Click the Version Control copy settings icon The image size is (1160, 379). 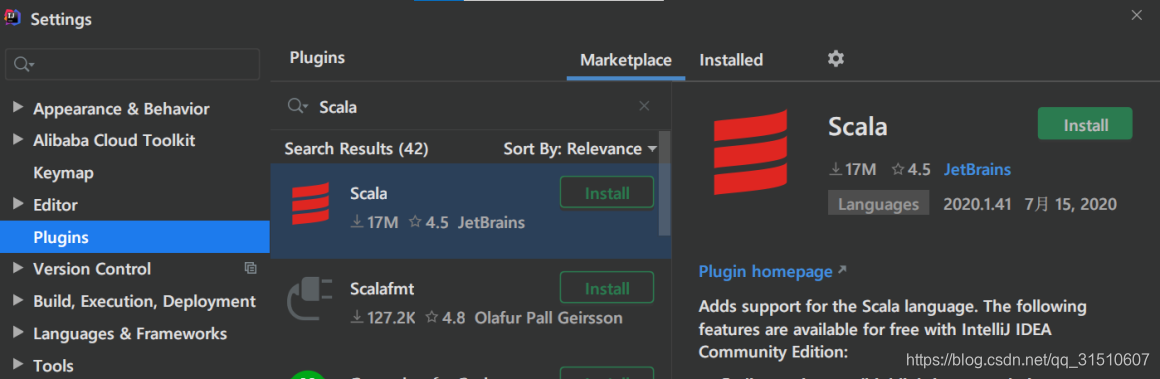pyautogui.click(x=251, y=268)
